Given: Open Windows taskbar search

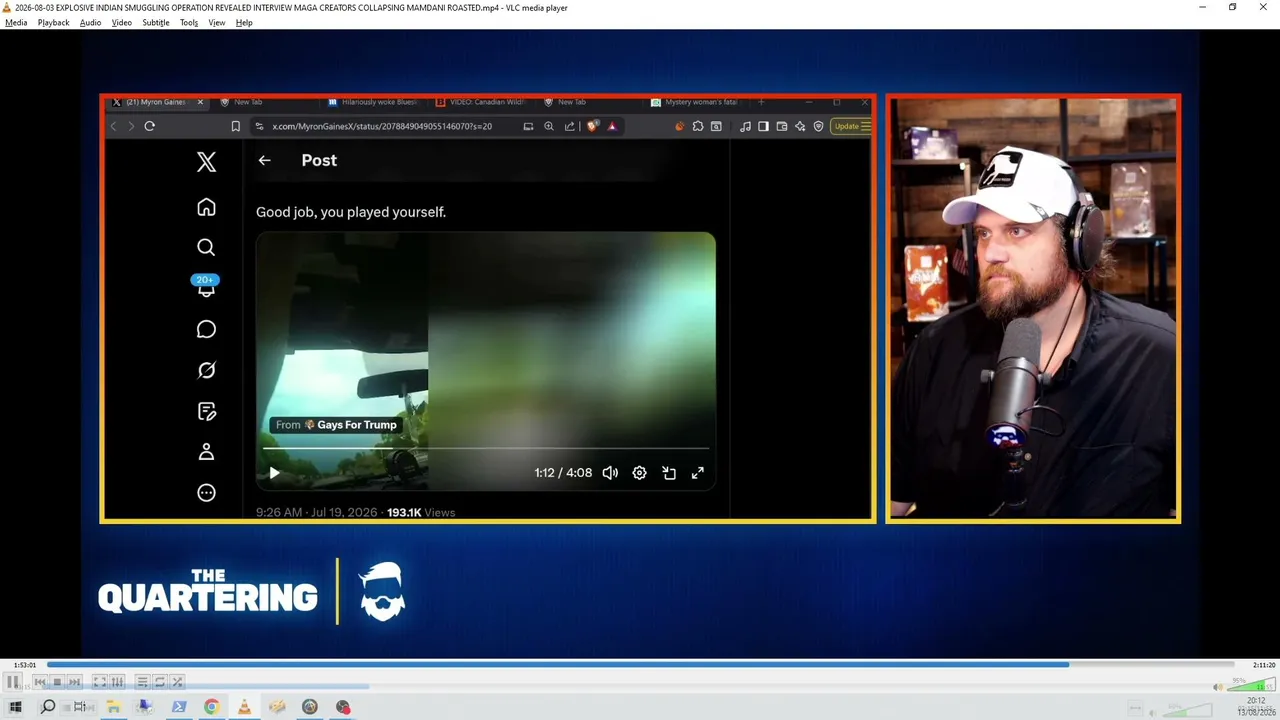Looking at the screenshot, I should coord(47,707).
